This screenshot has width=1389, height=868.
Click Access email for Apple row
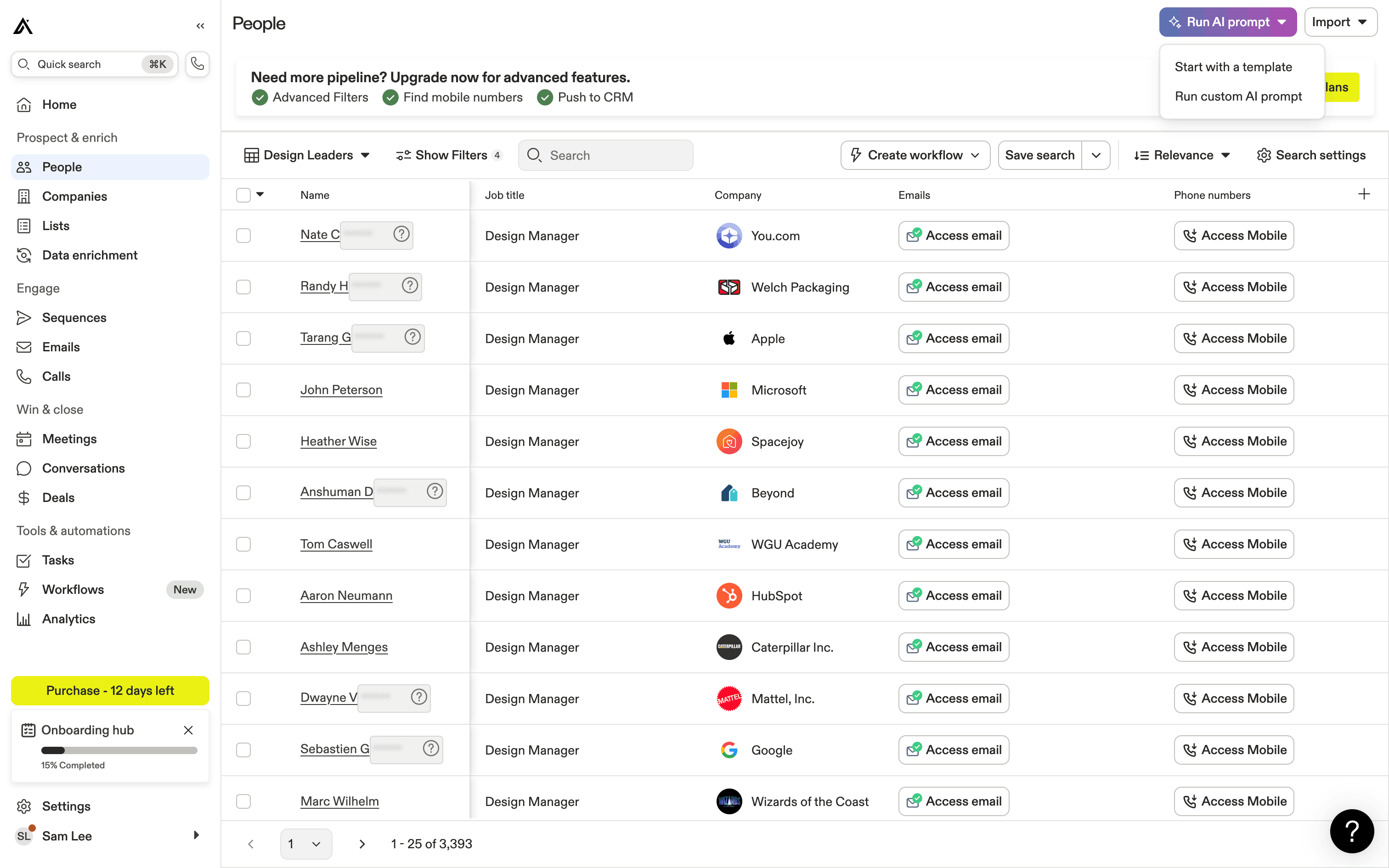pyautogui.click(x=954, y=339)
